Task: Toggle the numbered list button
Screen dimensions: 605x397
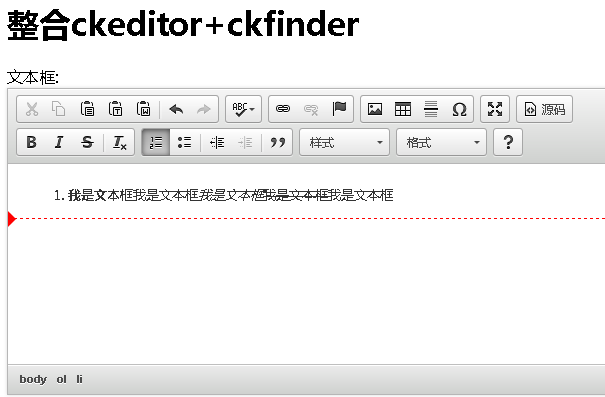Action: click(156, 142)
